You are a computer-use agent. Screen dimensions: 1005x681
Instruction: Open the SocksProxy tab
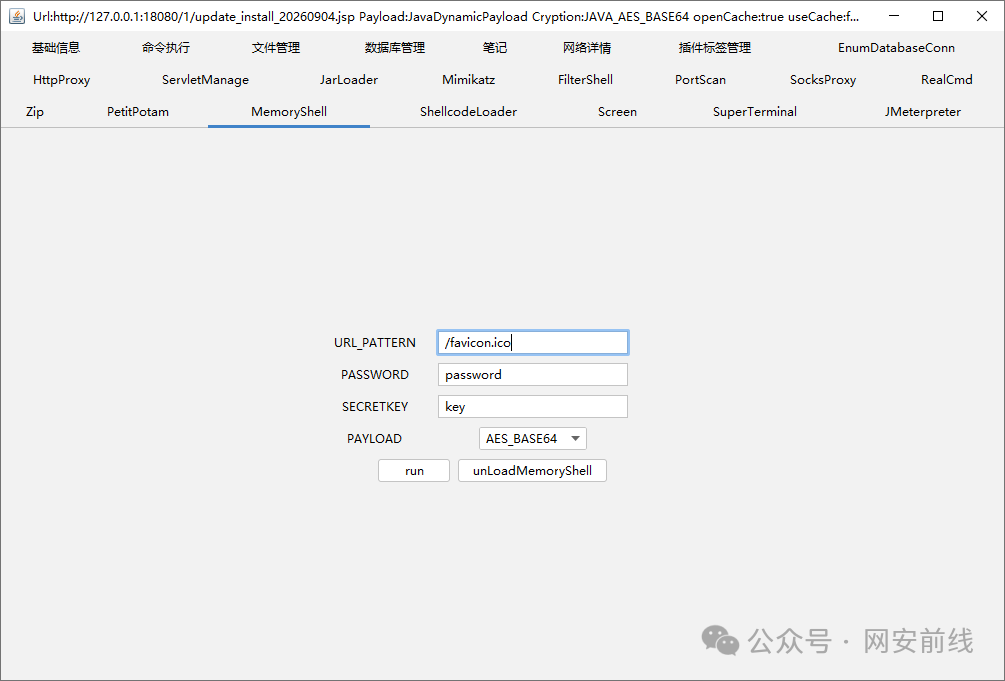pyautogui.click(x=823, y=80)
